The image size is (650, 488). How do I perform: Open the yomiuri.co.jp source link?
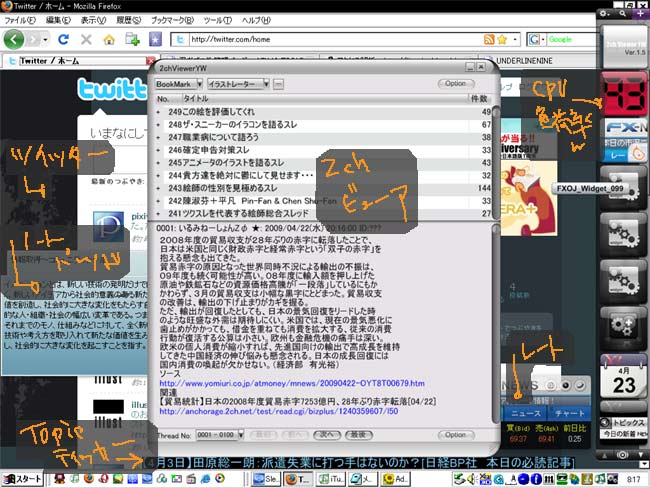click(x=292, y=384)
